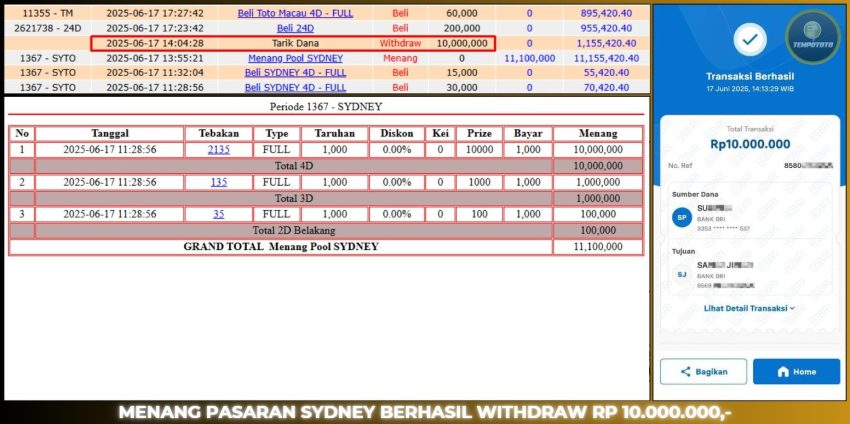Viewport: 850px width, 424px height.
Task: Click the Tanggal column header
Action: point(110,133)
